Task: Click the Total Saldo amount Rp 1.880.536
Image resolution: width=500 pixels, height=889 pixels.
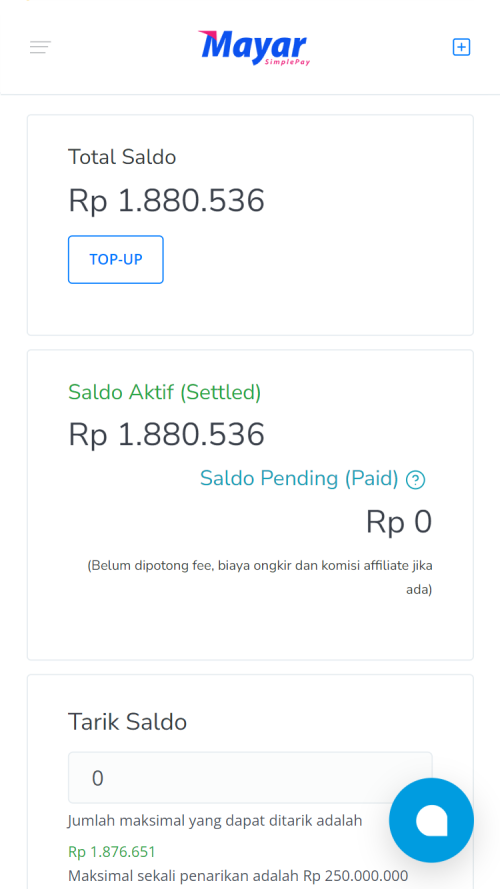Action: coord(166,200)
